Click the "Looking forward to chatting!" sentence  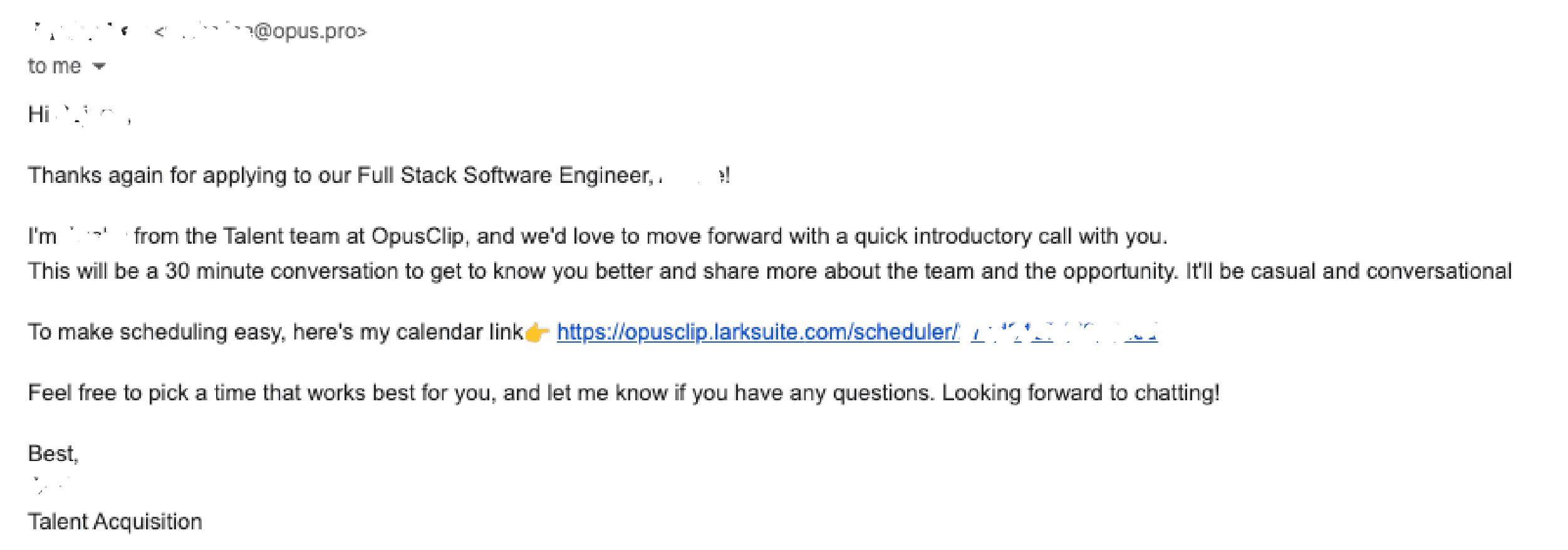(x=1080, y=393)
